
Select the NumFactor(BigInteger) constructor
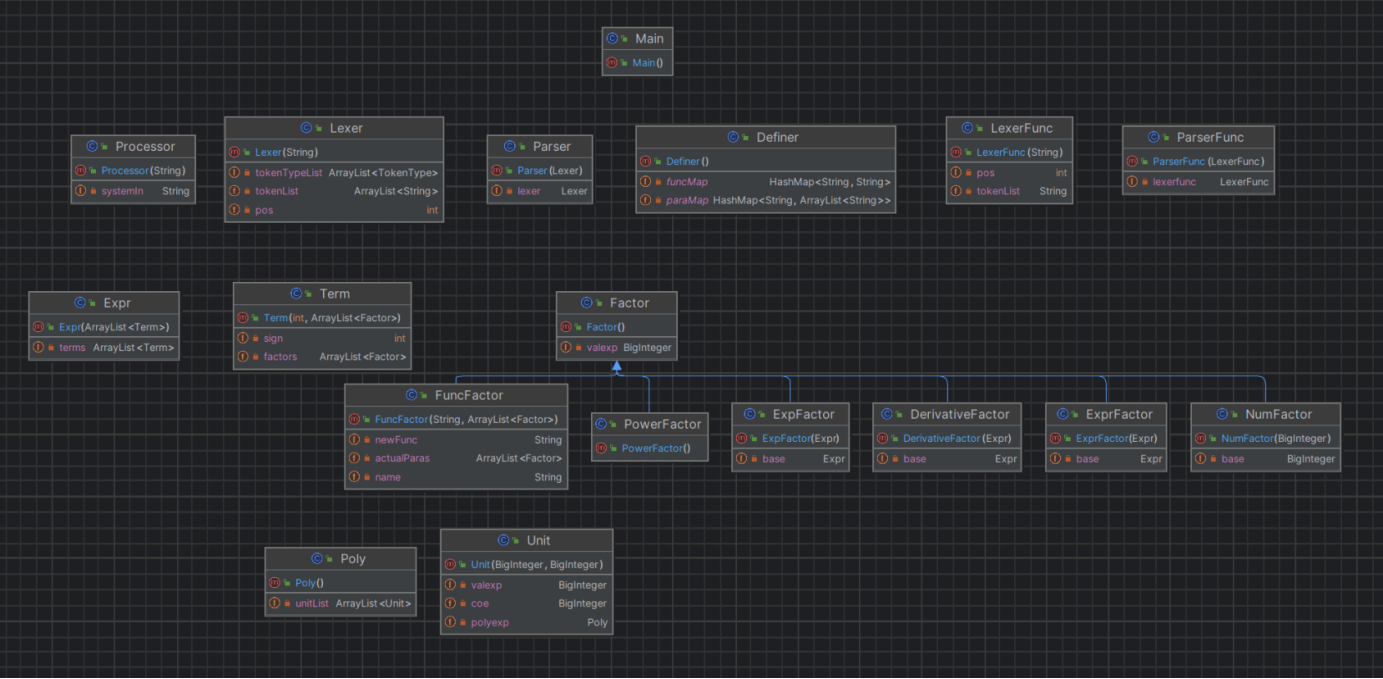tap(1265, 438)
